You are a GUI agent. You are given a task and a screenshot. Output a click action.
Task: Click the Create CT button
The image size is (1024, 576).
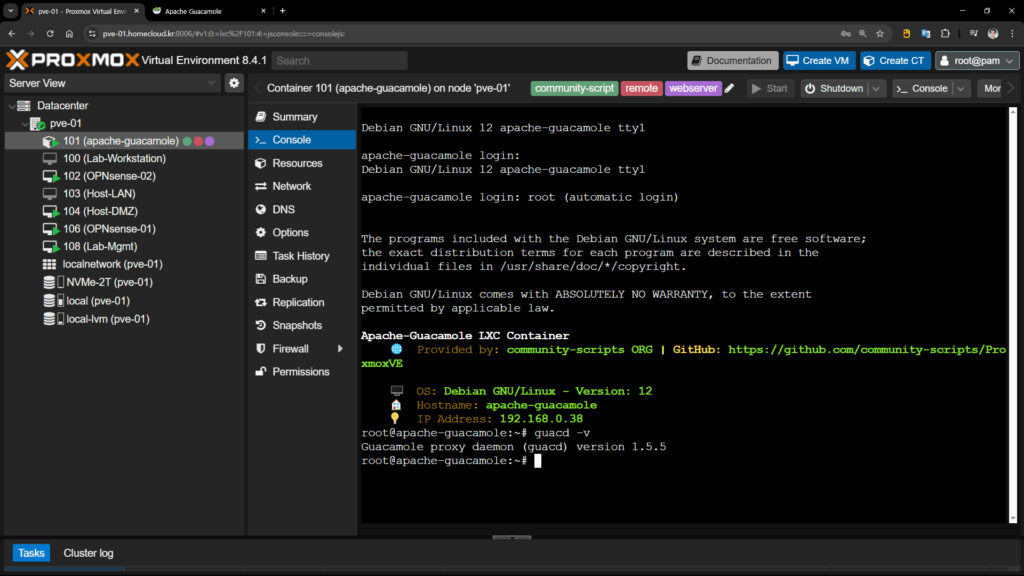pyautogui.click(x=894, y=60)
